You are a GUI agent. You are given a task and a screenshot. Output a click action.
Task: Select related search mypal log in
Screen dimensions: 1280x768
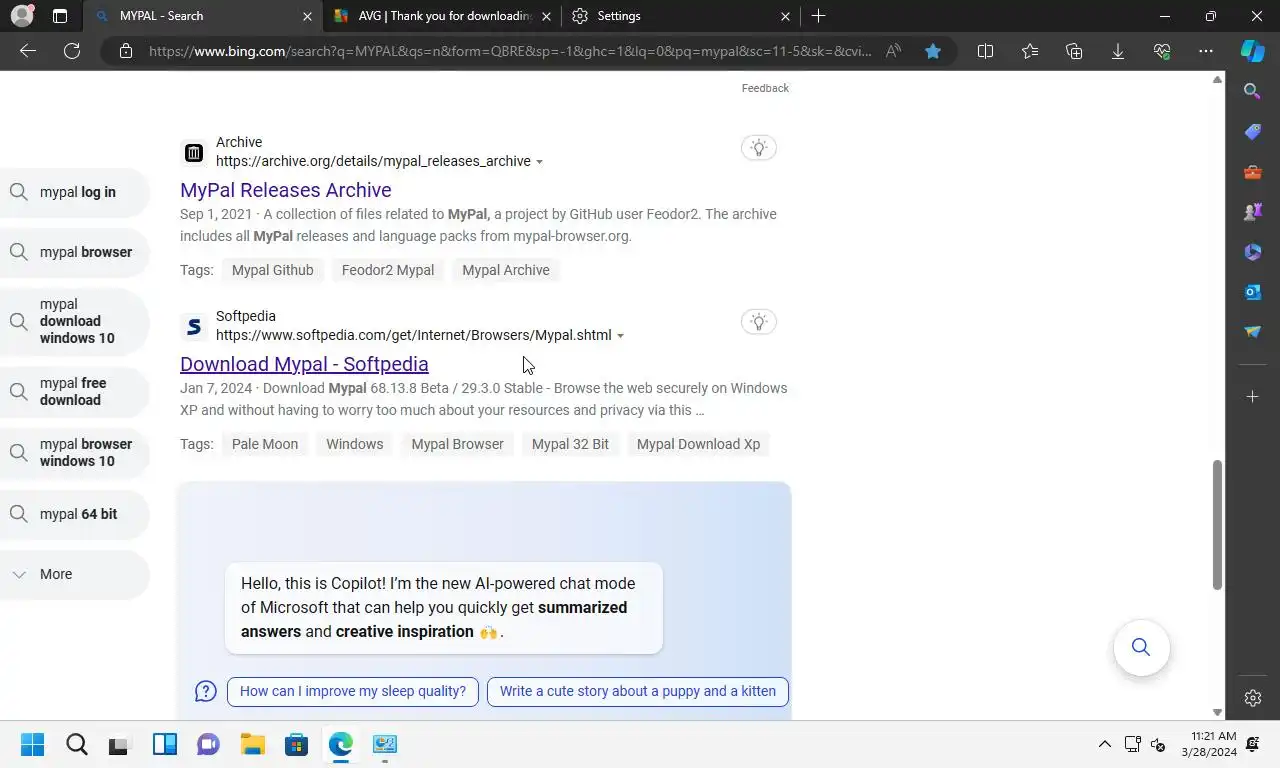click(x=74, y=192)
